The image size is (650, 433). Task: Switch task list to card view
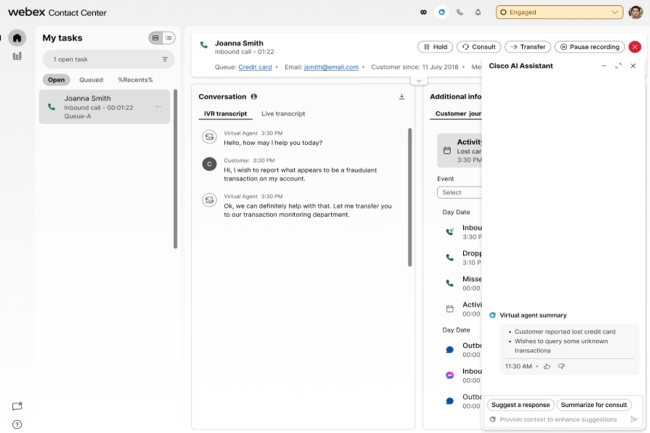pos(155,38)
